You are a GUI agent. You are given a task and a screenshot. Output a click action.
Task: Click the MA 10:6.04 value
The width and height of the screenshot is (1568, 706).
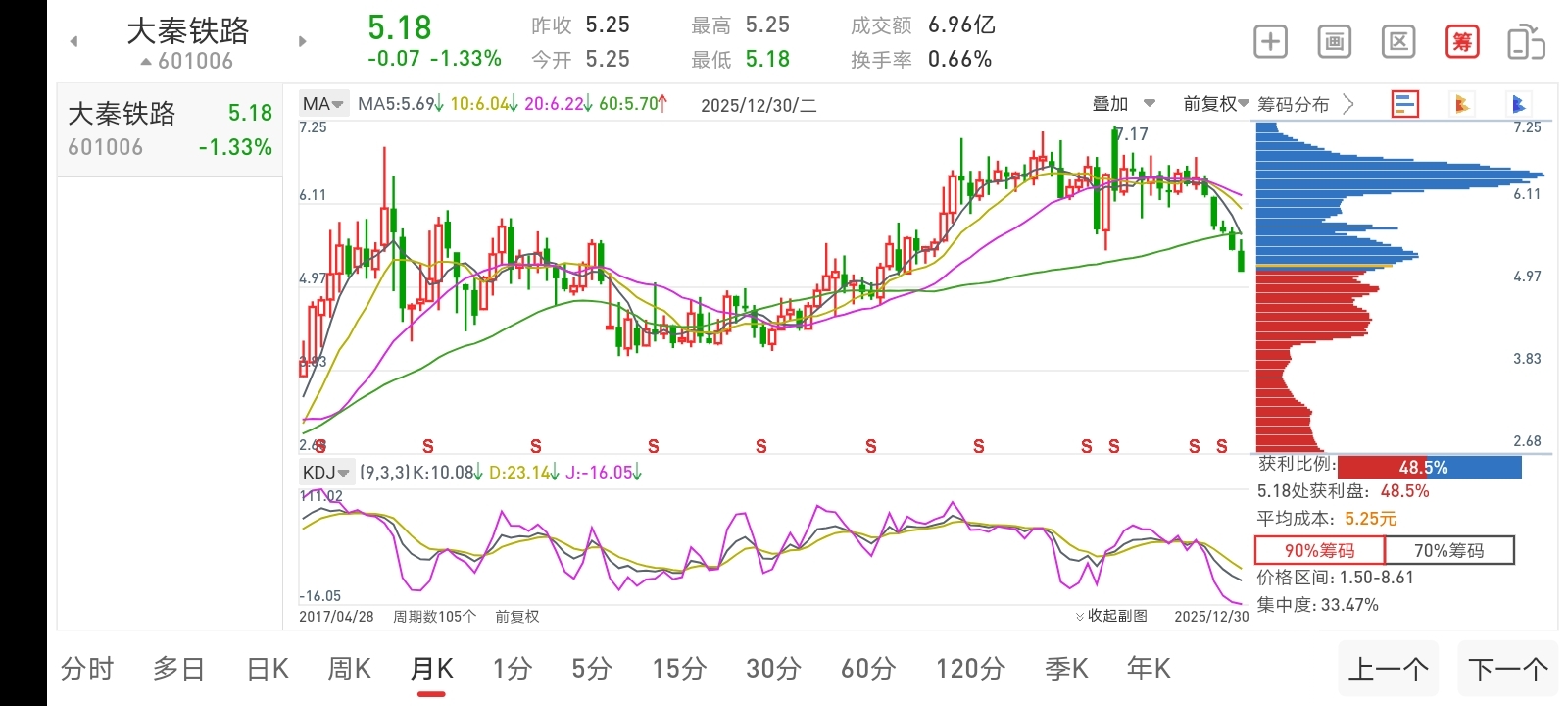483,104
